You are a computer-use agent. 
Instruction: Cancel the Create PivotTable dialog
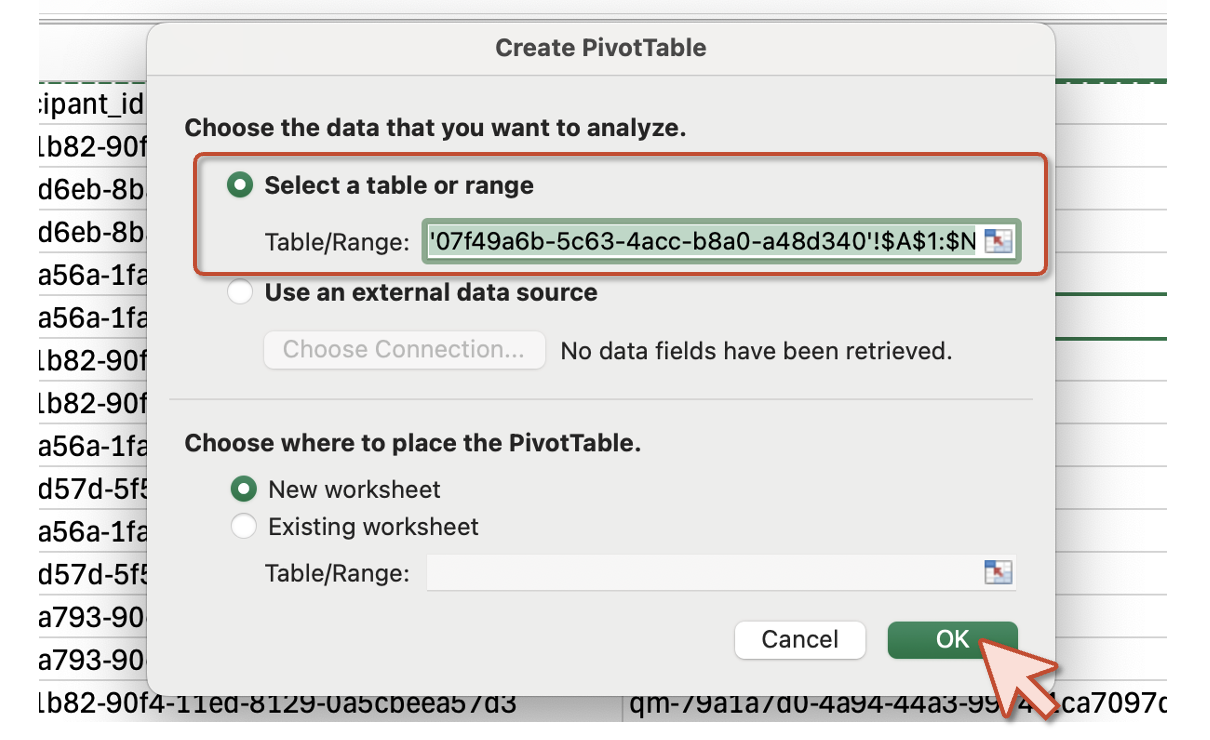(x=800, y=640)
